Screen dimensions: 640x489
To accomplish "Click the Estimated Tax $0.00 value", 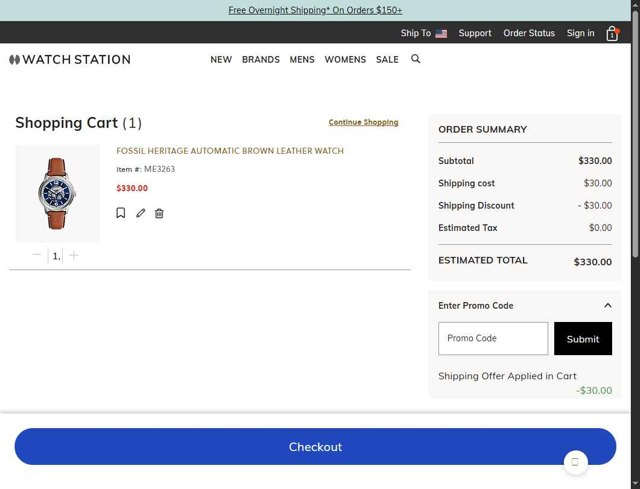I will pos(600,228).
